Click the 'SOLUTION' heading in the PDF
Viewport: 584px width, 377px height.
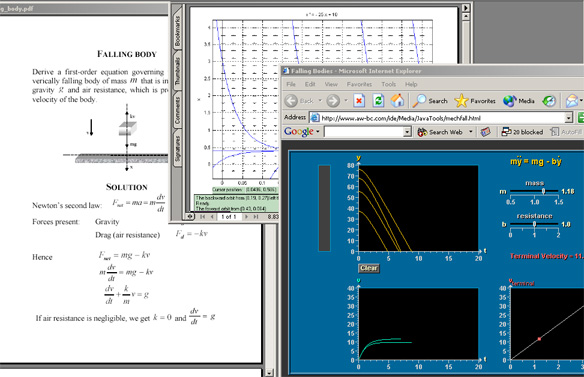coord(127,187)
